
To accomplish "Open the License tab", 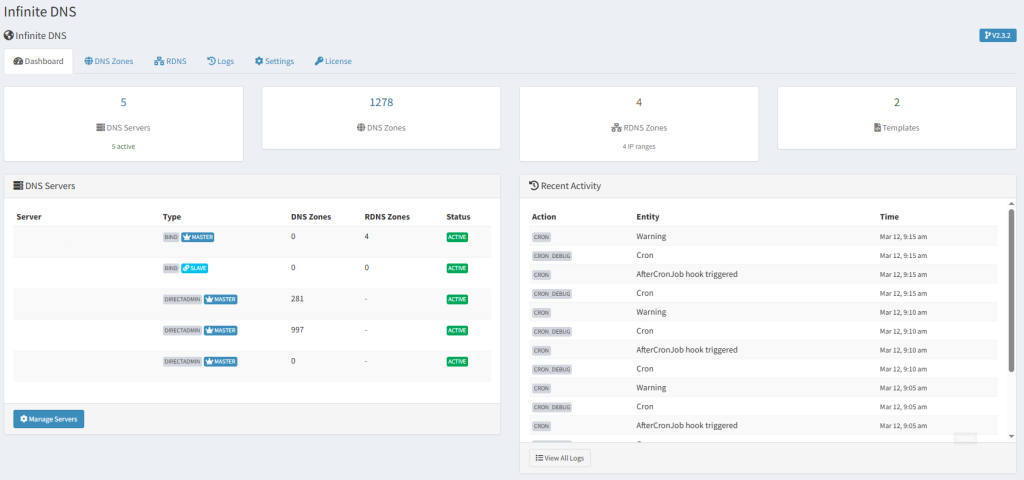I will pyautogui.click(x=333, y=61).
